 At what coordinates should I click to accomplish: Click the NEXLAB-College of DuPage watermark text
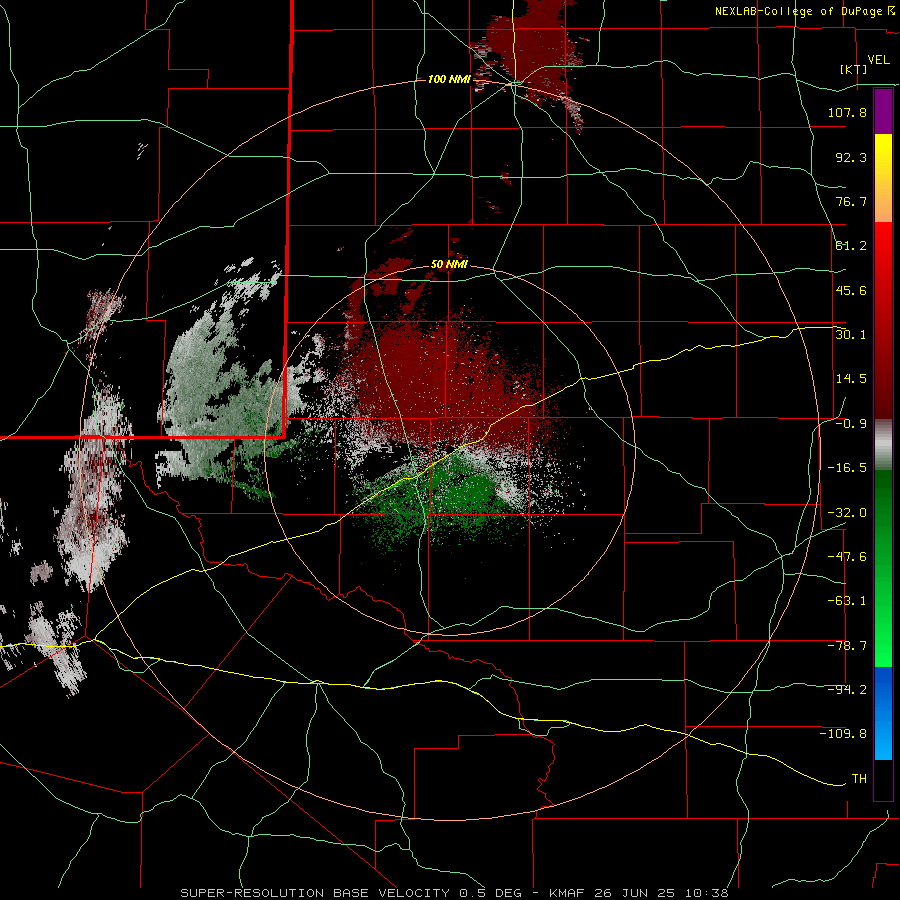pyautogui.click(x=804, y=11)
